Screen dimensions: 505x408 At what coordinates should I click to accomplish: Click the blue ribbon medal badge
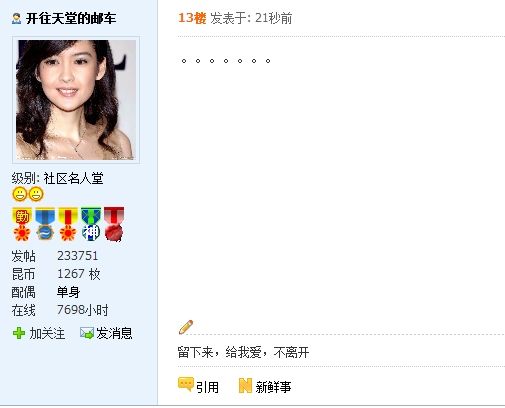tap(45, 224)
